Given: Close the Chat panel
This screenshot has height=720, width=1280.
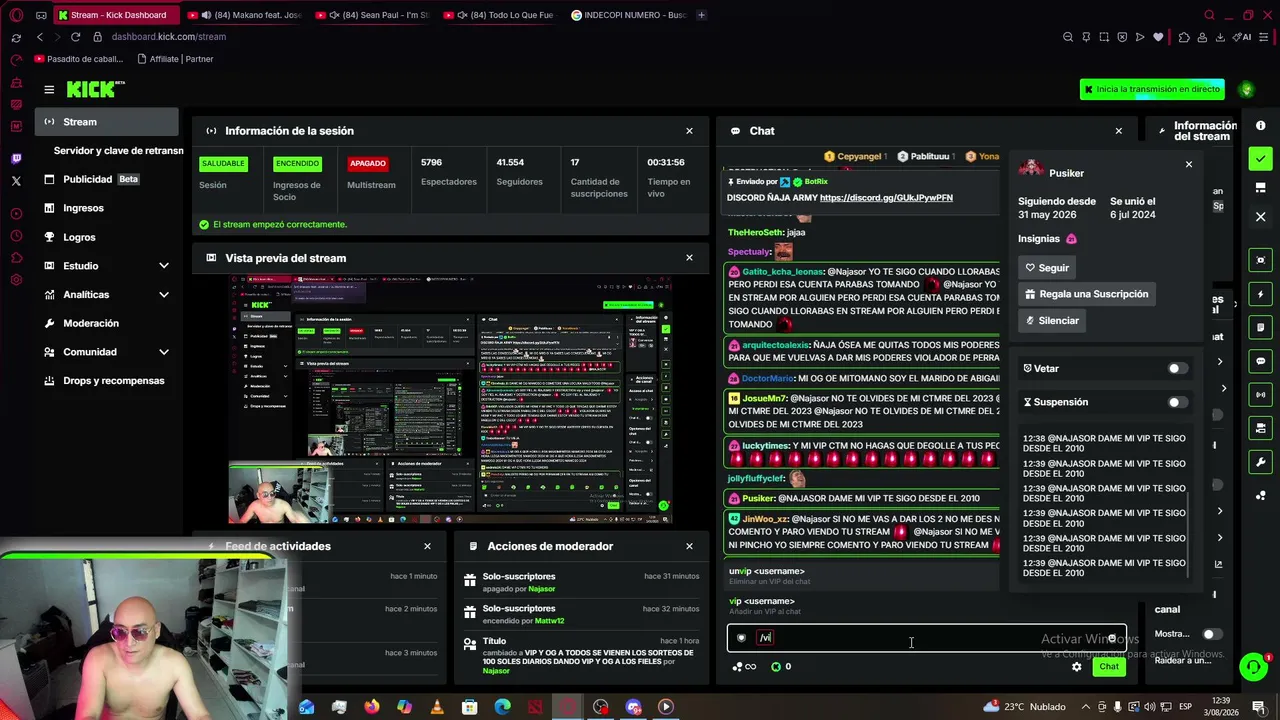Looking at the screenshot, I should point(1119,131).
